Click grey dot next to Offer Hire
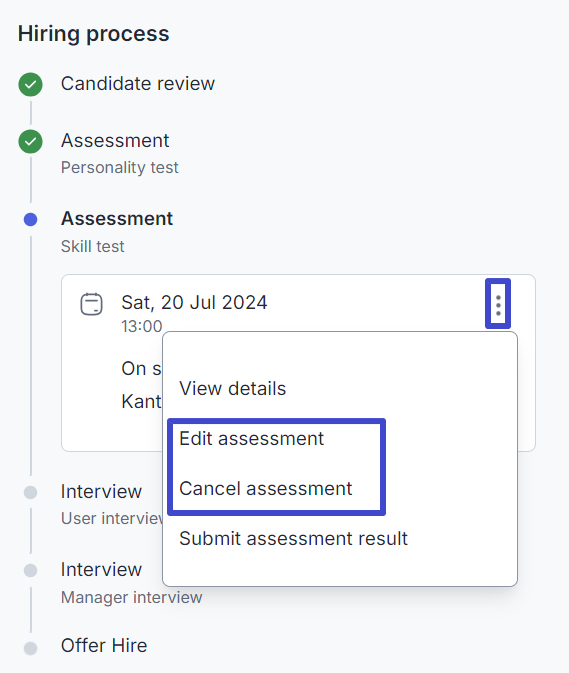 pyautogui.click(x=30, y=648)
